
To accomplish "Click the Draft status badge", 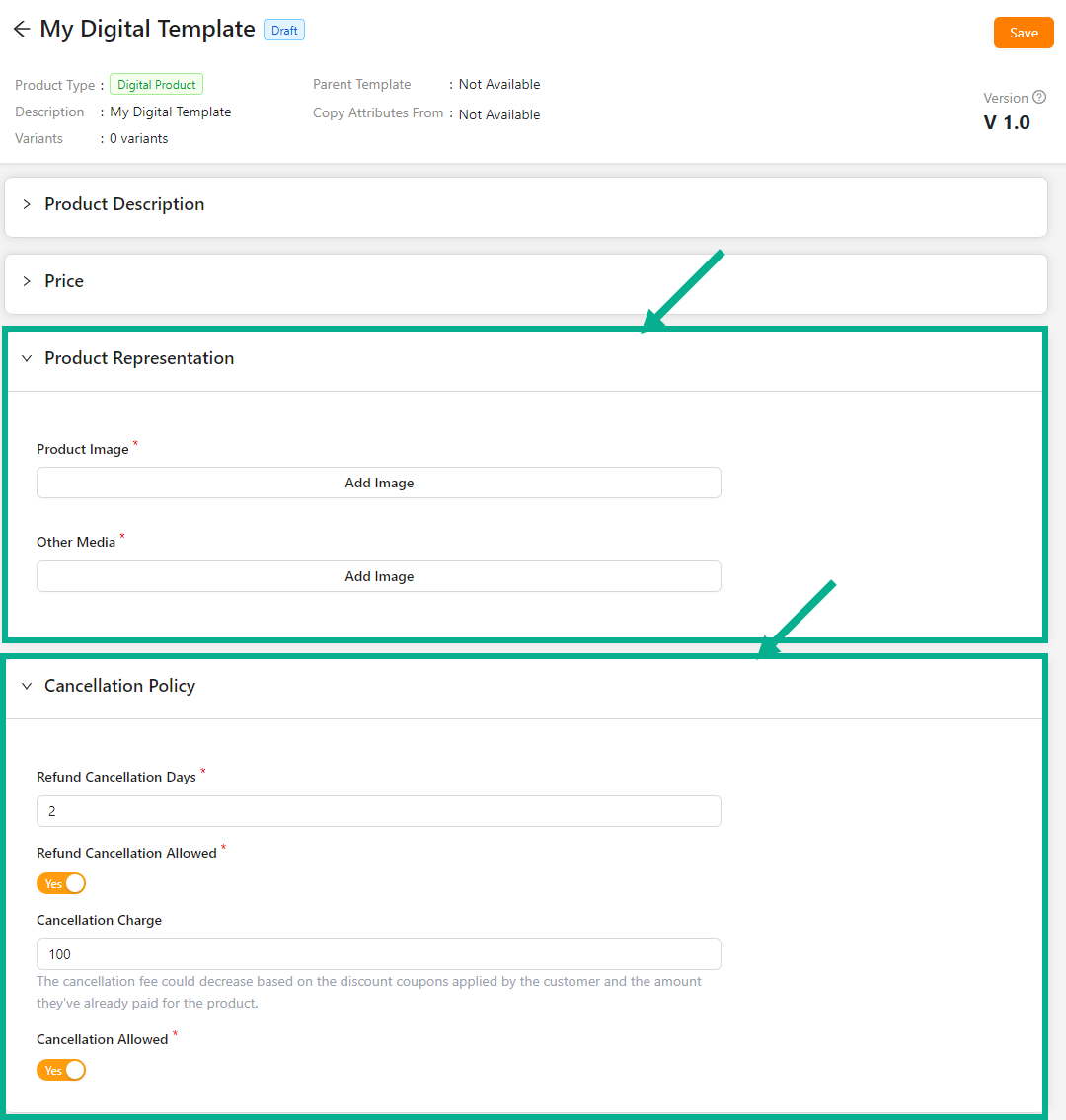I will point(284,31).
